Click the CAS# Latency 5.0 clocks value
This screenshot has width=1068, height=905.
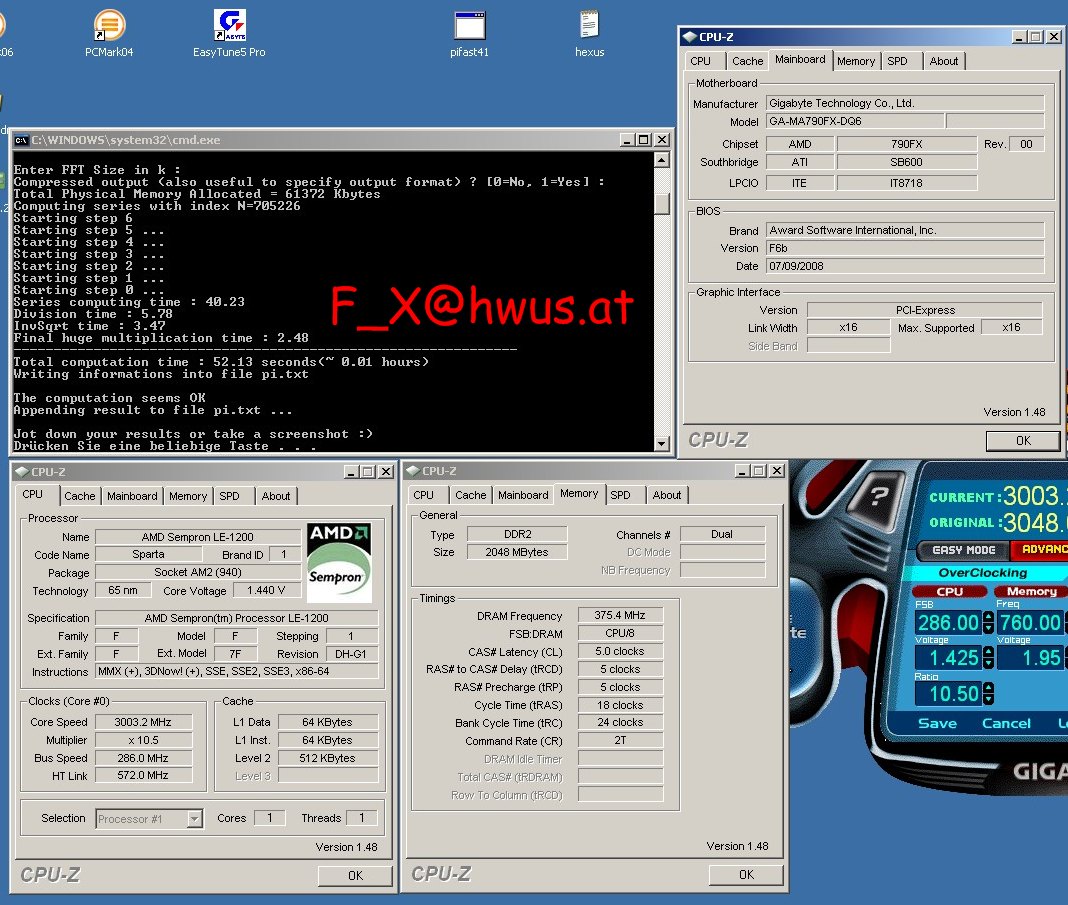point(620,651)
